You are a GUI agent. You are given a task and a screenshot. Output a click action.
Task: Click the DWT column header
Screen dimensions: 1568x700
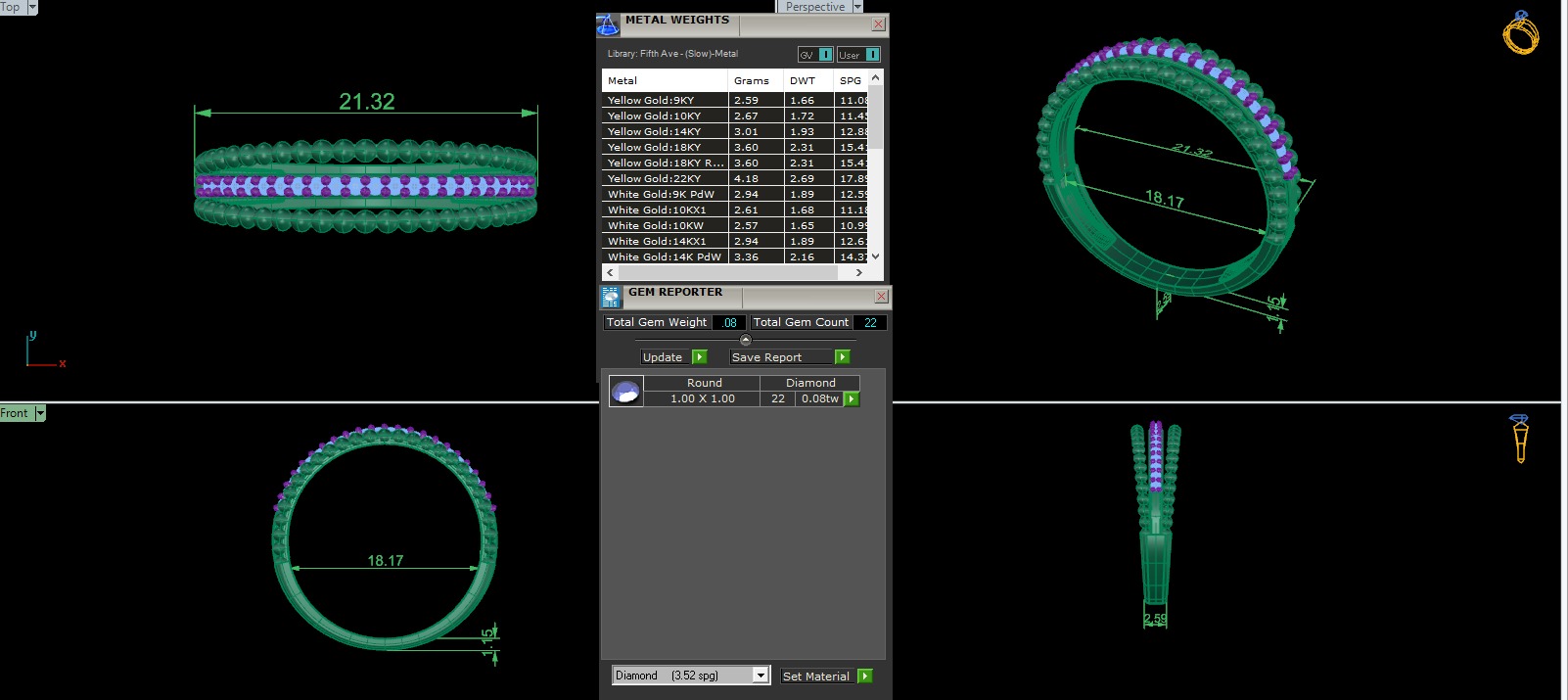(808, 80)
